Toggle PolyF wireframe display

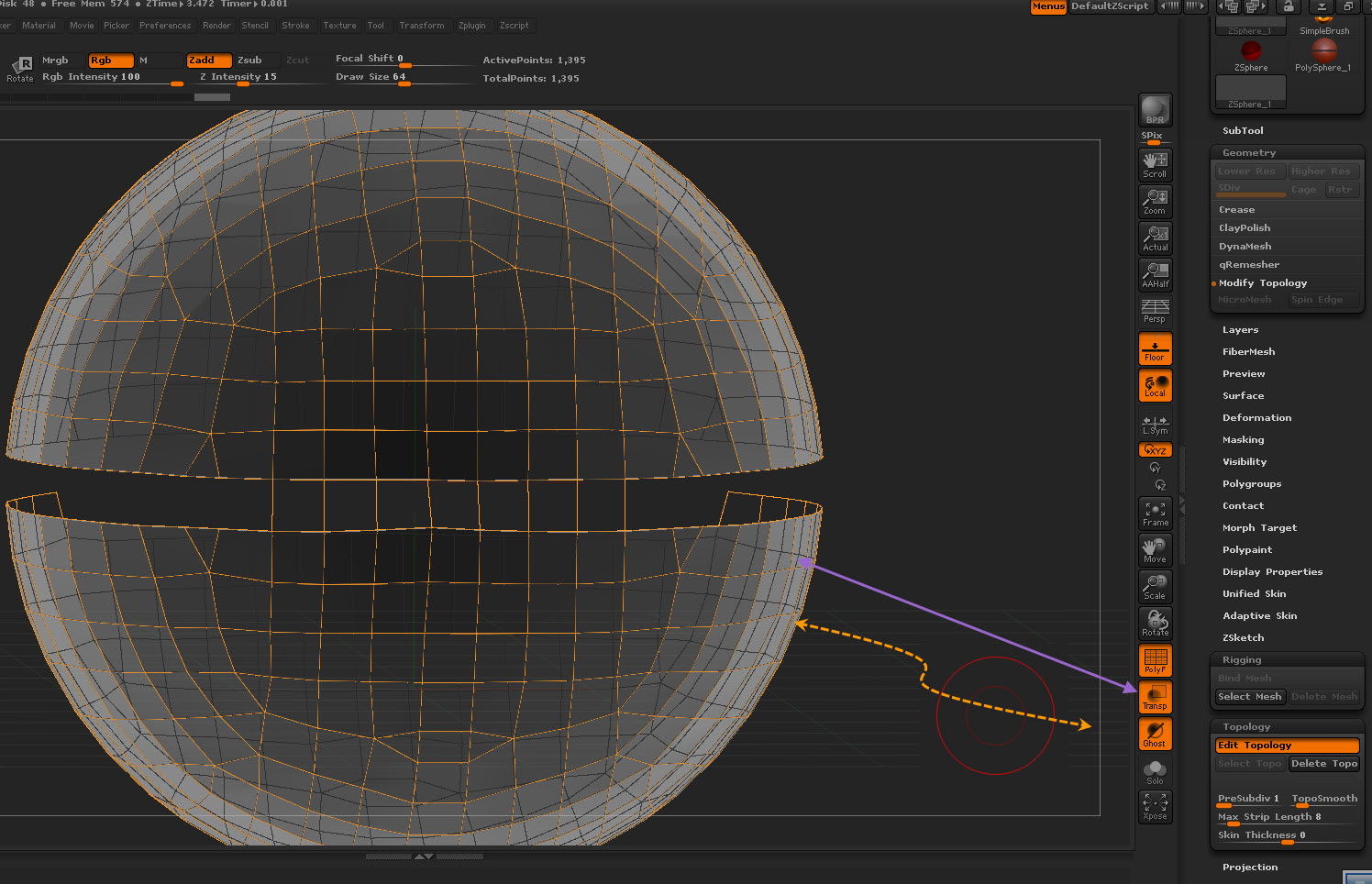pos(1155,660)
